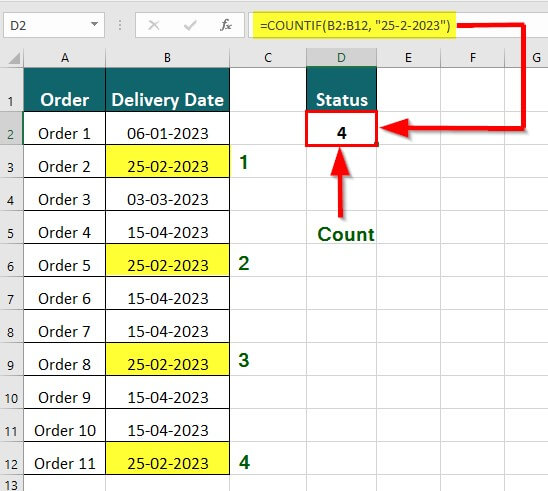Select row 1 header
Screen dimensions: 548x491
pyautogui.click(x=11, y=89)
